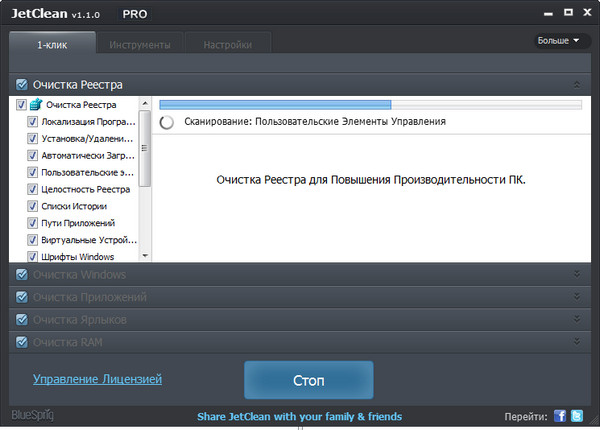Click the Очистка RAM section title
This screenshot has width=600, height=430.
67,342
